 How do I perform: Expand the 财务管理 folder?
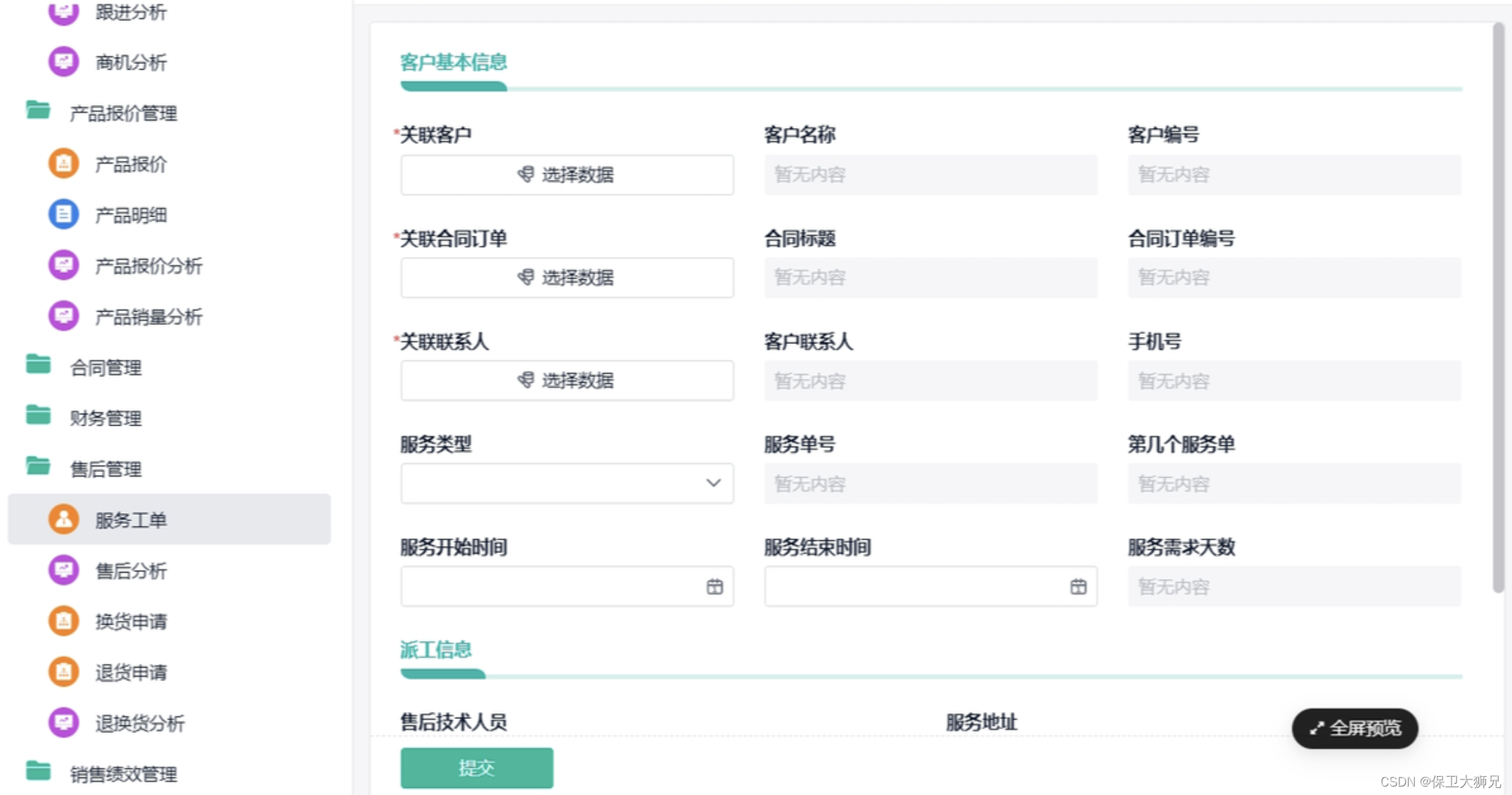pos(105,418)
